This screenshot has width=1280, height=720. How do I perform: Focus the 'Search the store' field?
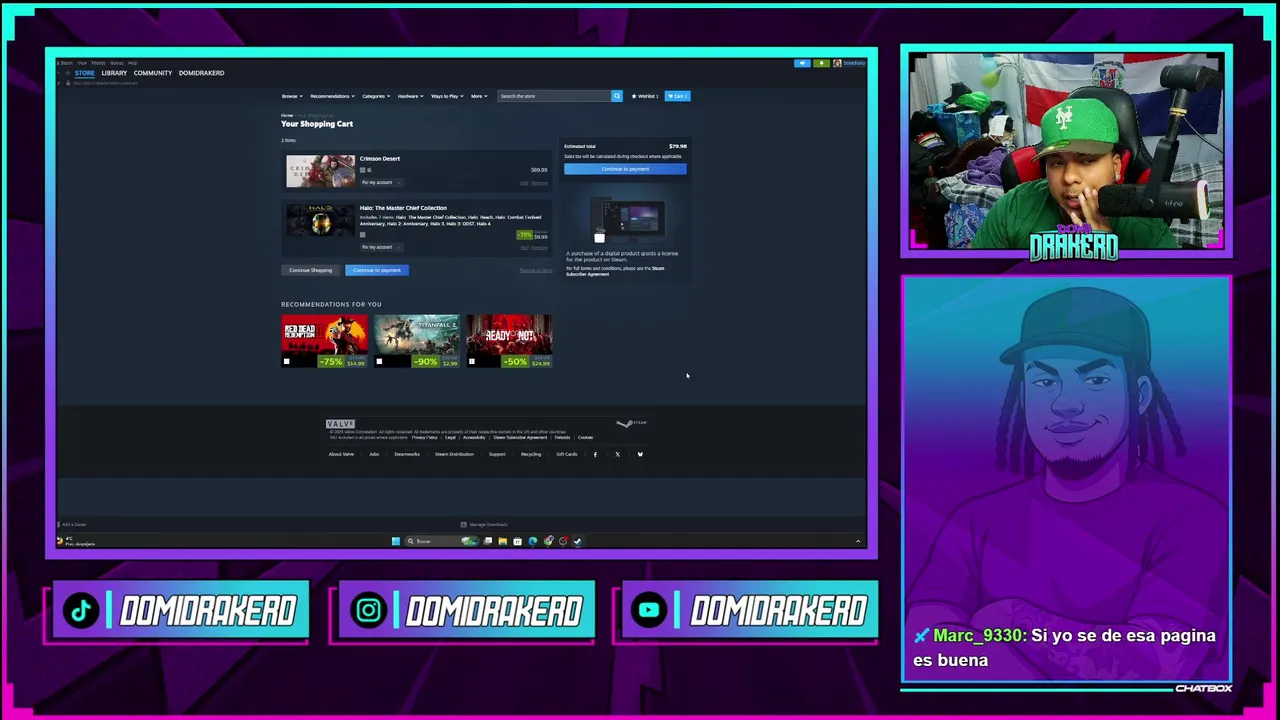555,96
